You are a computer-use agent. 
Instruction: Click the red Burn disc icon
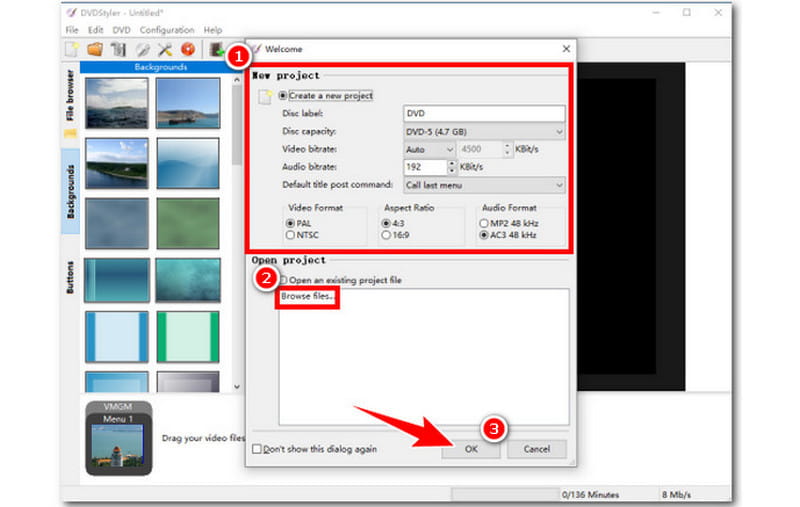click(x=188, y=49)
